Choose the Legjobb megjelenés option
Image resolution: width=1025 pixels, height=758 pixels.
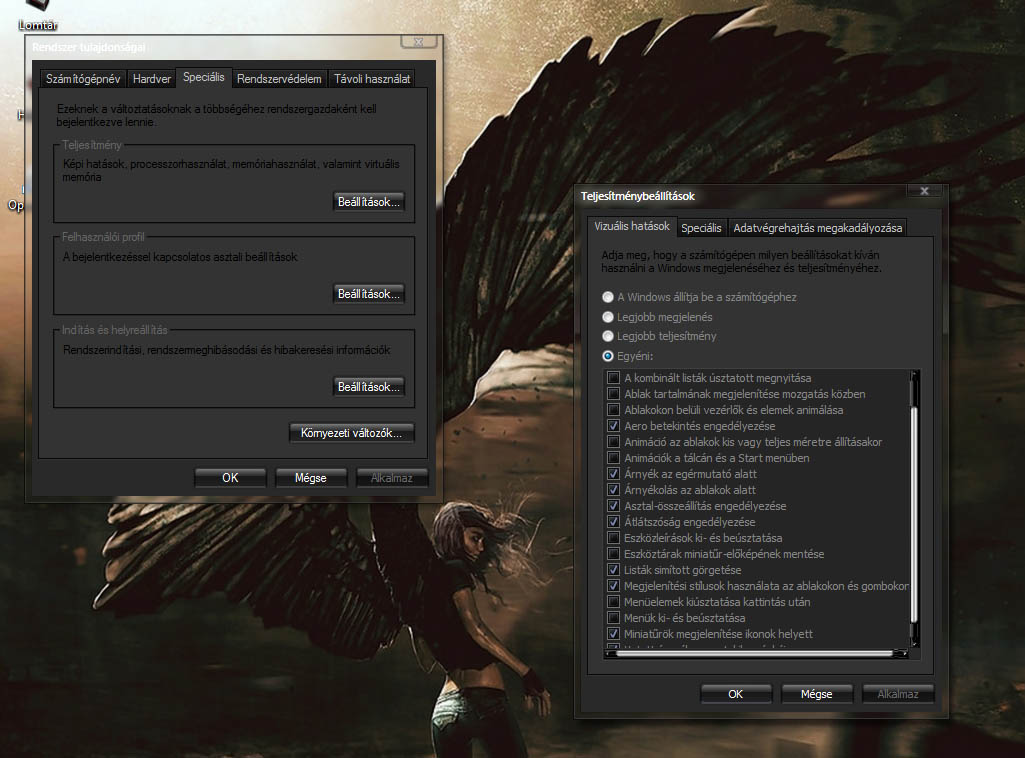[608, 317]
